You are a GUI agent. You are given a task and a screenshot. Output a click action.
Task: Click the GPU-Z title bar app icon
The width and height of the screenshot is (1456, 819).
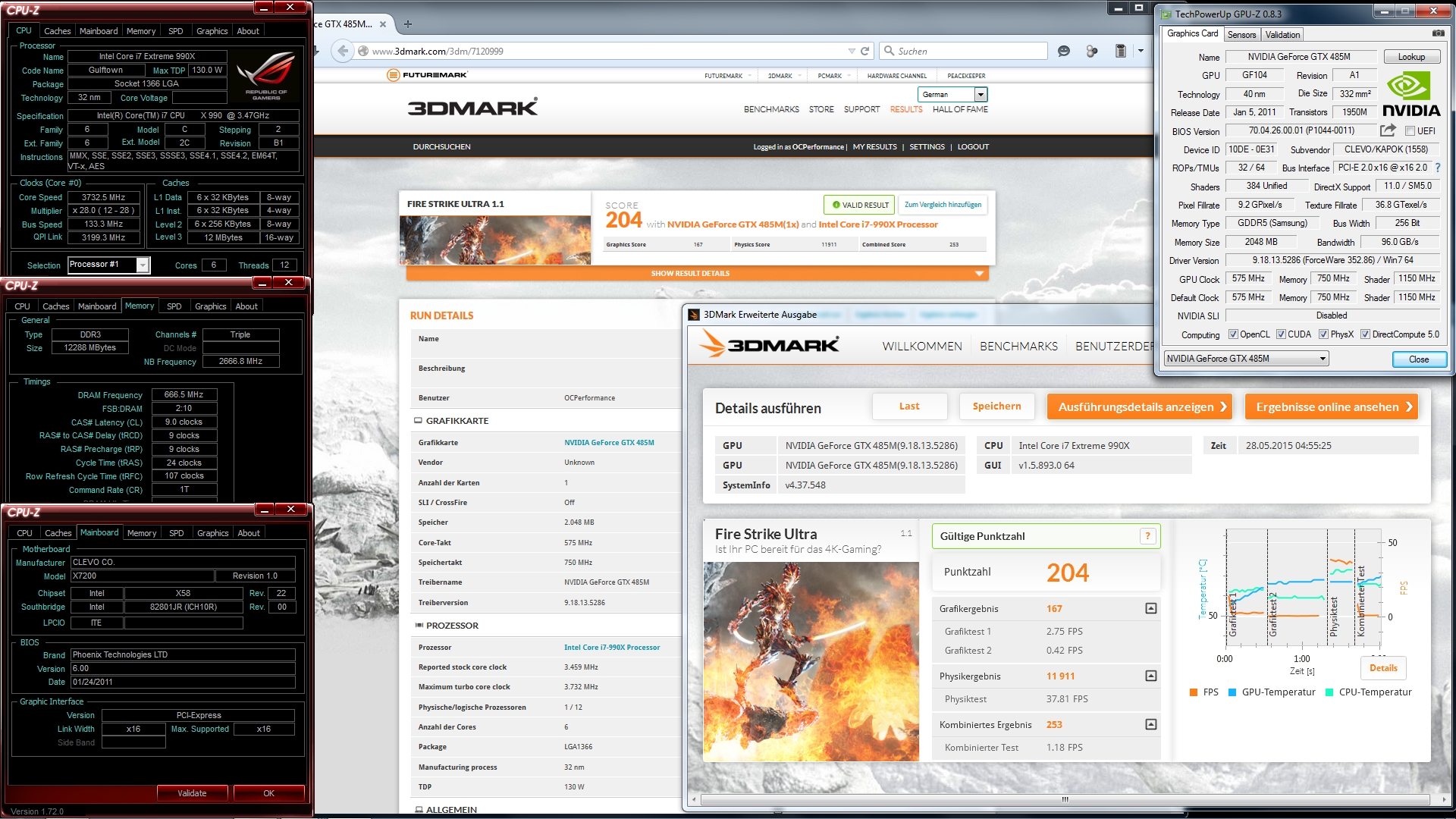(1166, 14)
